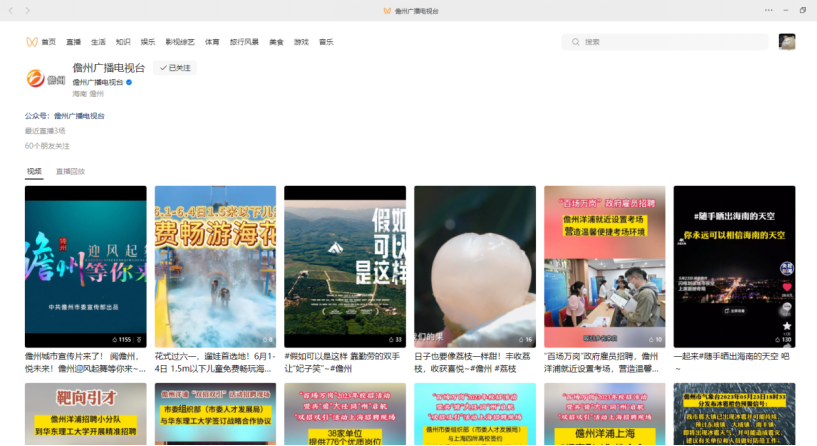This screenshot has width=817, height=446.
Task: Click caption 一起来#随手晒出海南的天空
Action: tap(732, 362)
